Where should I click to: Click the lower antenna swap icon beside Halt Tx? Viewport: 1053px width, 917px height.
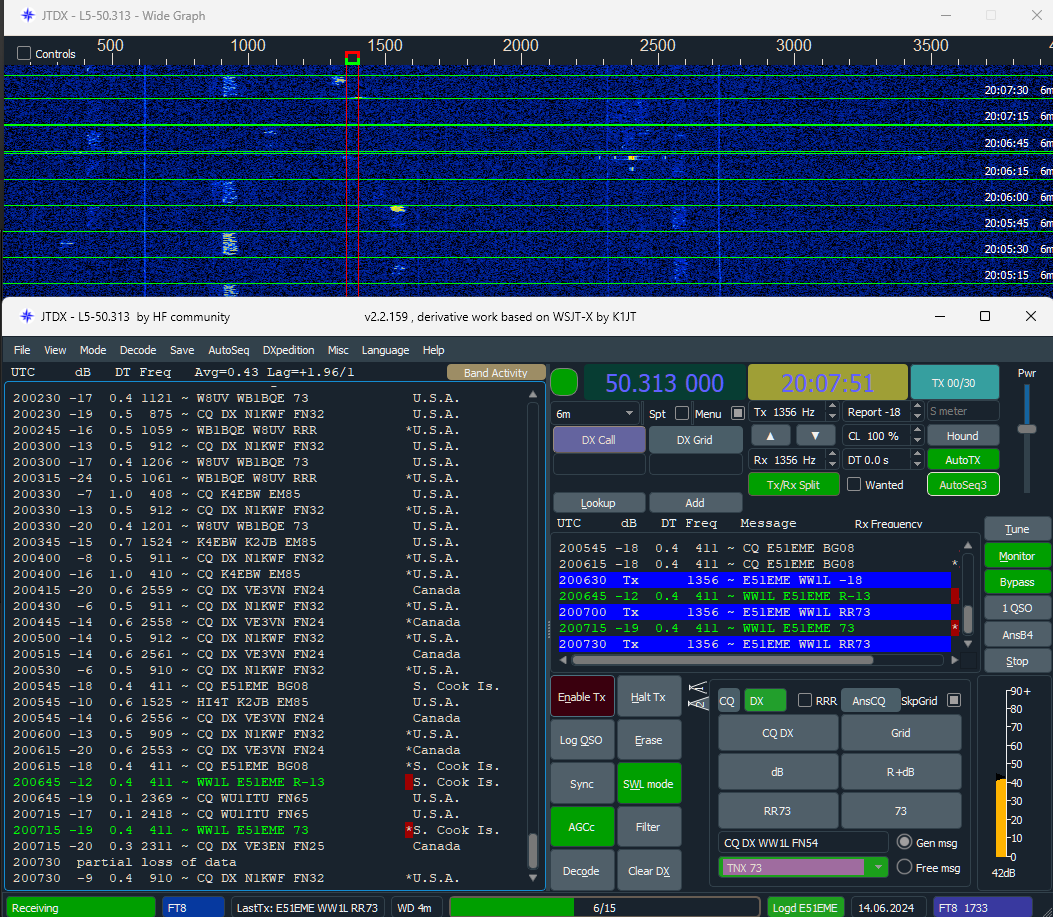[x=698, y=703]
